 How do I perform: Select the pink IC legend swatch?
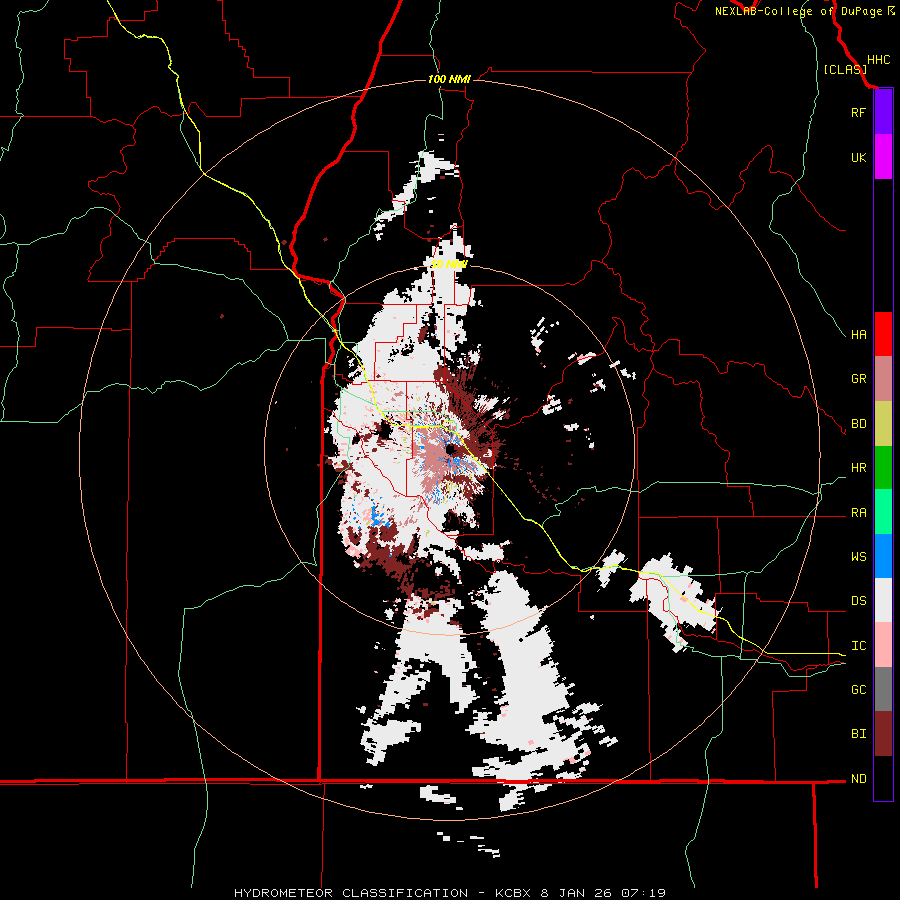point(883,645)
